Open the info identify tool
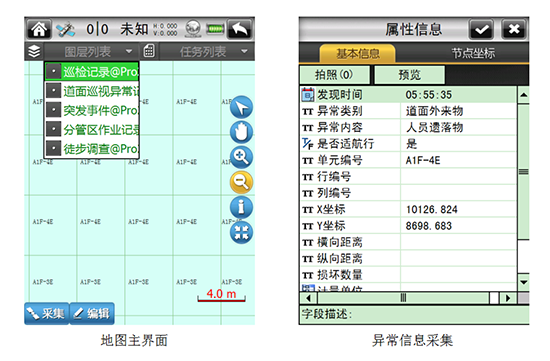 (241, 207)
